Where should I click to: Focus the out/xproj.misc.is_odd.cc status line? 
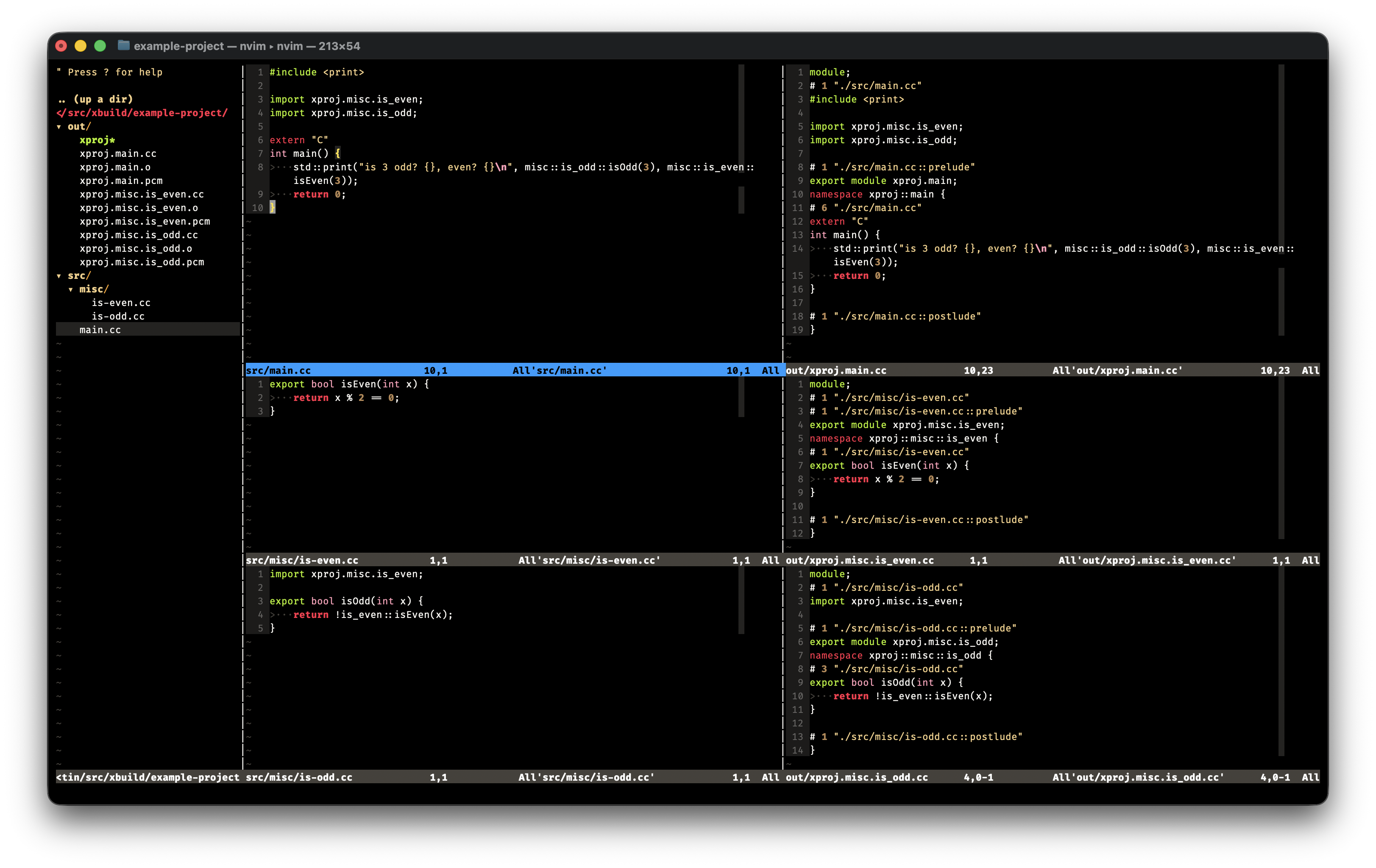click(x=1053, y=778)
